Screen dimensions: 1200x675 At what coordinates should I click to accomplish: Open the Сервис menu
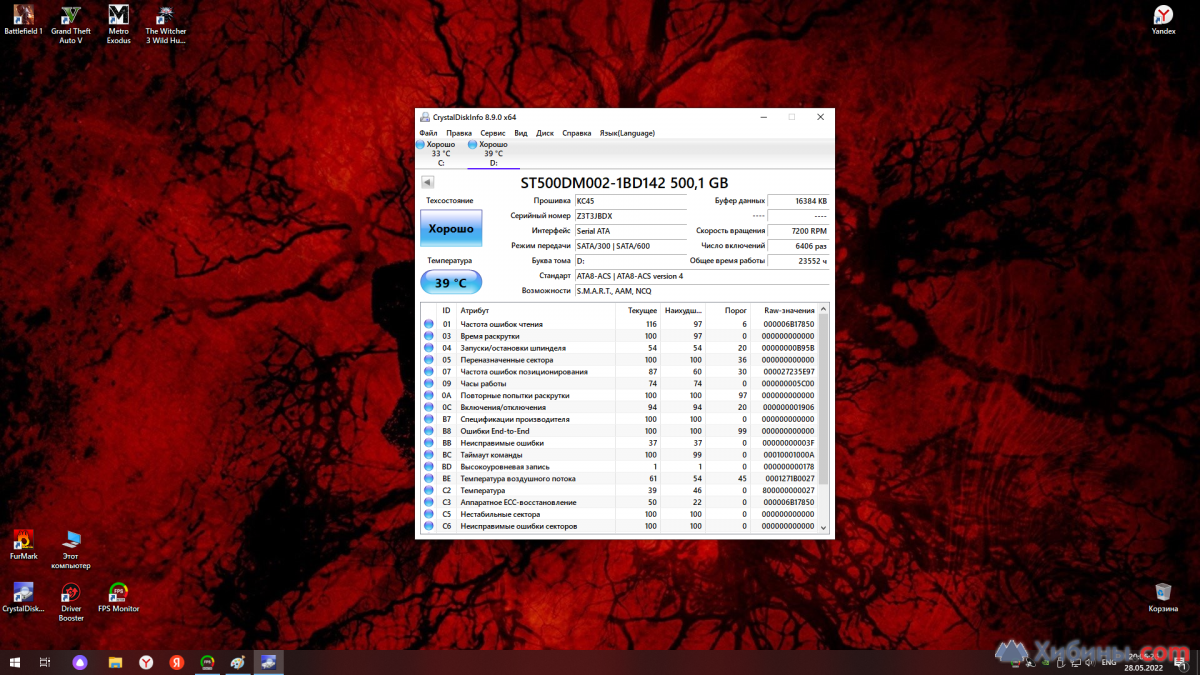(493, 133)
